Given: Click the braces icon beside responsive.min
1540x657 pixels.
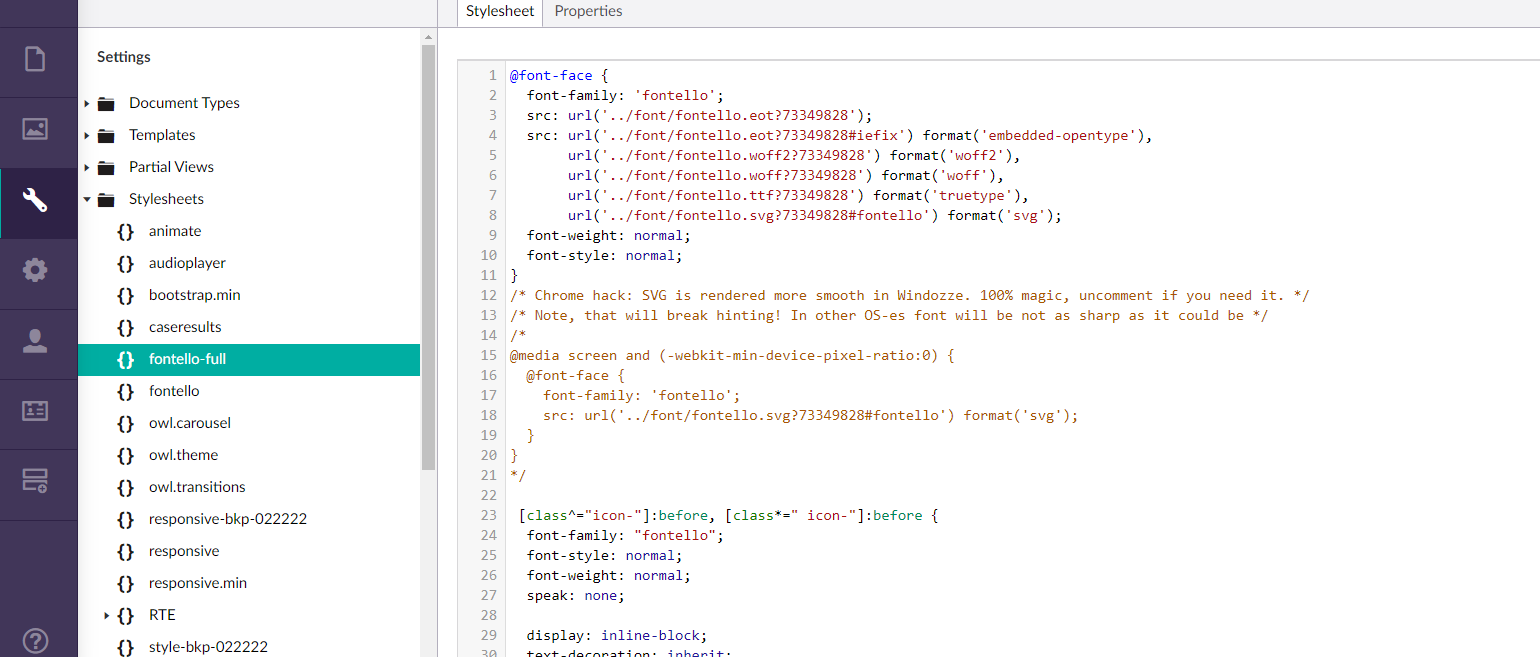Looking at the screenshot, I should coord(125,583).
